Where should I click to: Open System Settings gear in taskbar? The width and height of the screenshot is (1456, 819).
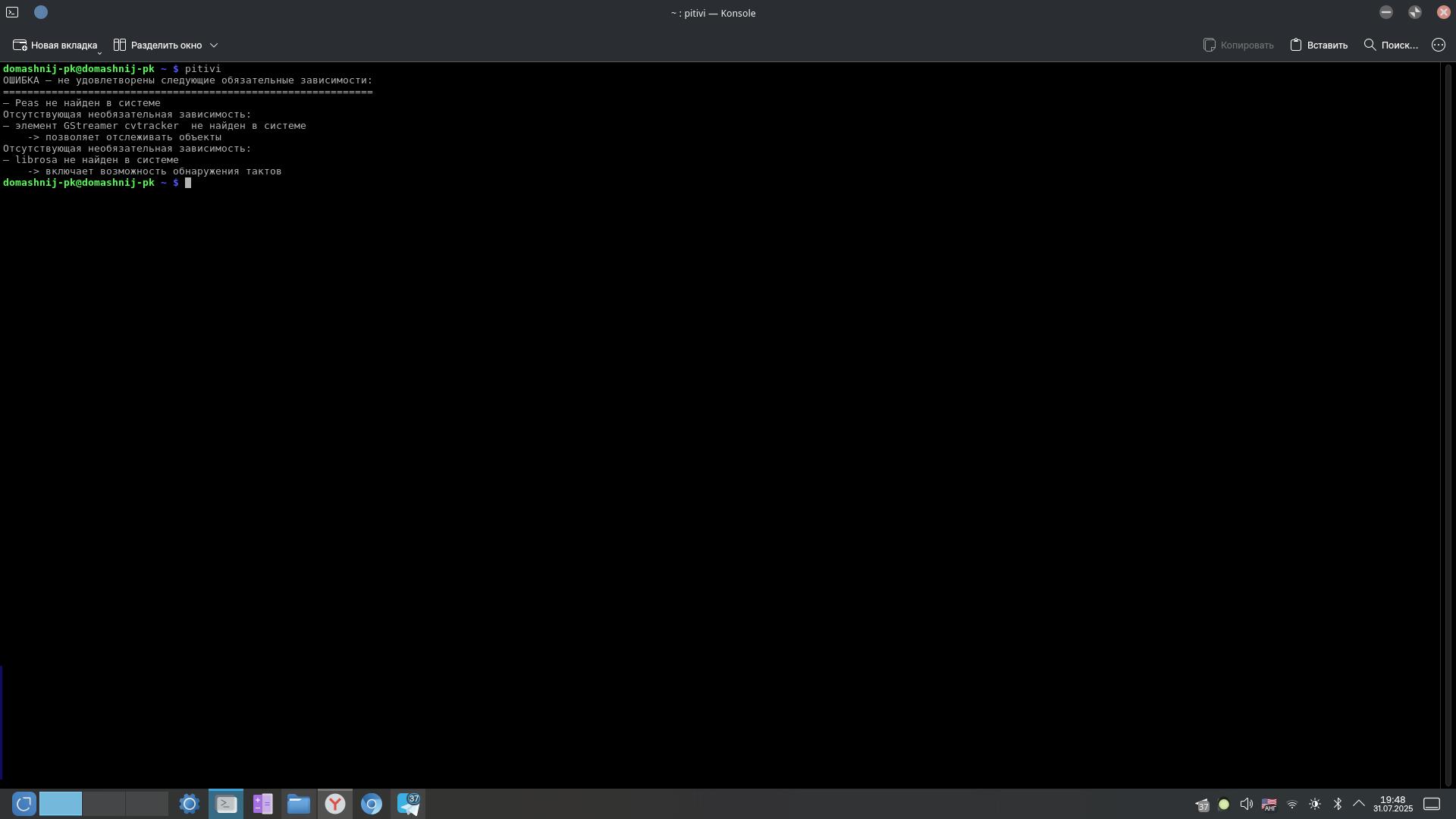click(x=189, y=804)
